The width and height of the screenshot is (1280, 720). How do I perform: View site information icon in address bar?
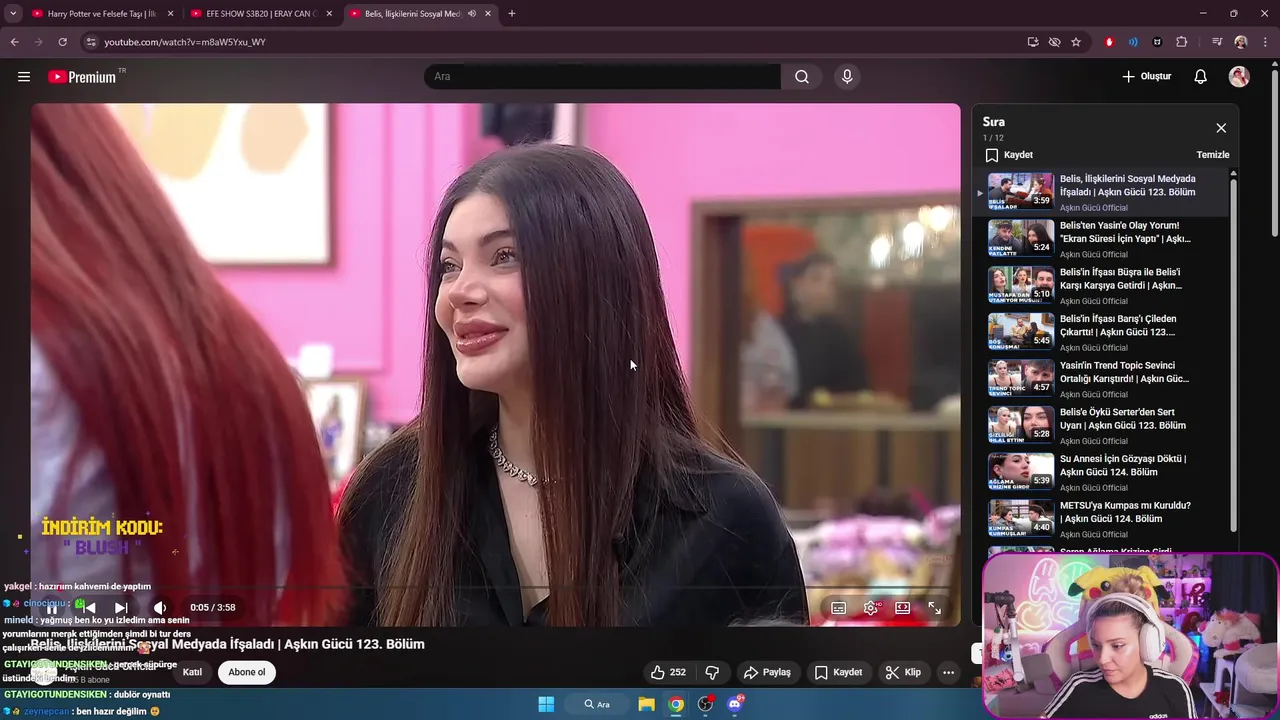click(x=91, y=42)
